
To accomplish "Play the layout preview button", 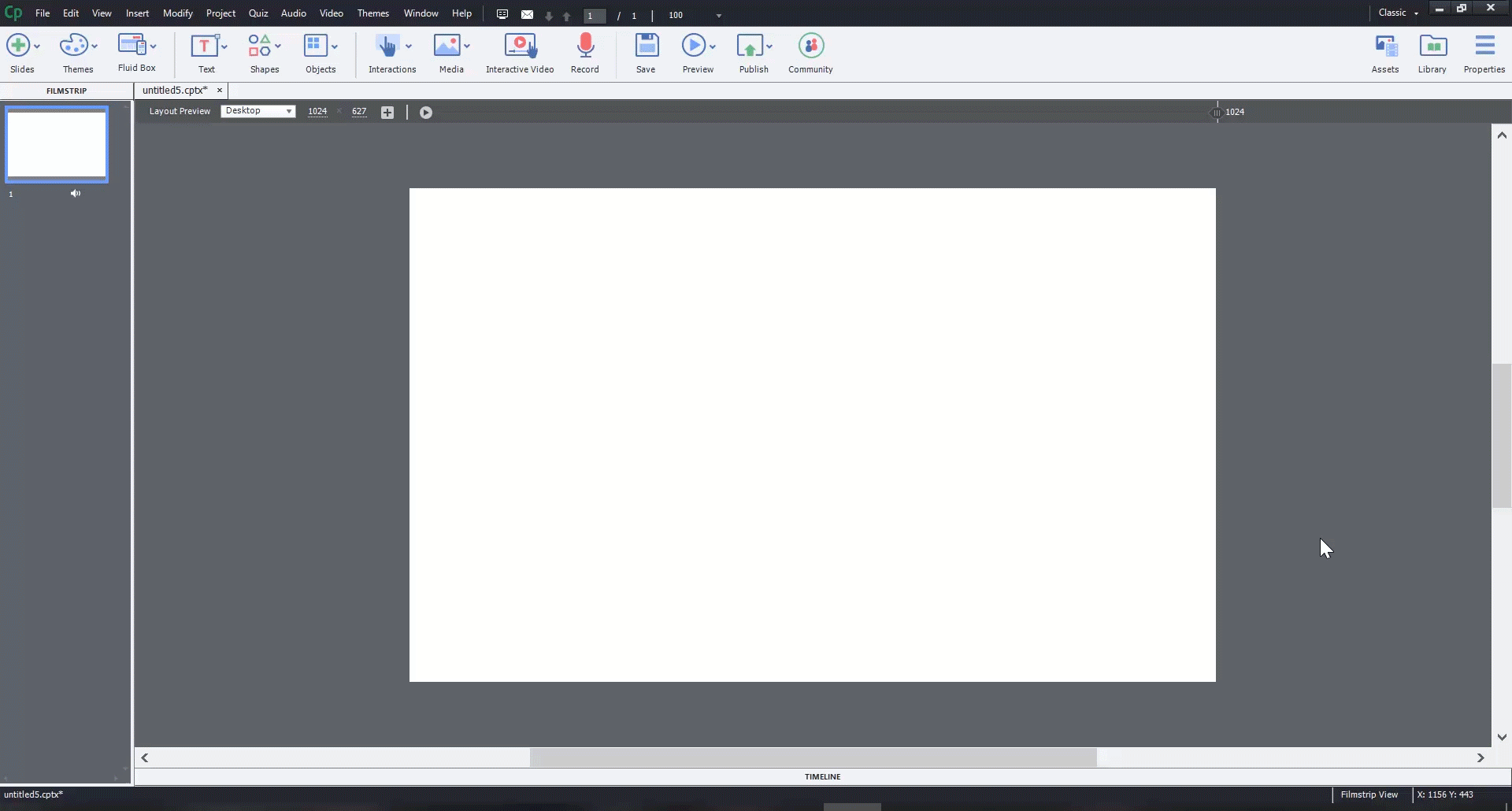I will [x=426, y=113].
